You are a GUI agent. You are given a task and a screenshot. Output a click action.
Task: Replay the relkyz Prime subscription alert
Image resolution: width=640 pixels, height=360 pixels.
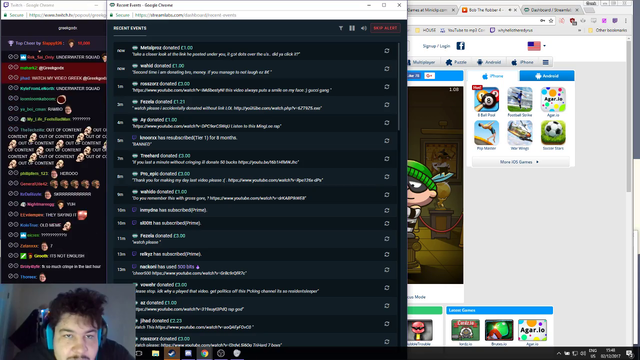387,254
